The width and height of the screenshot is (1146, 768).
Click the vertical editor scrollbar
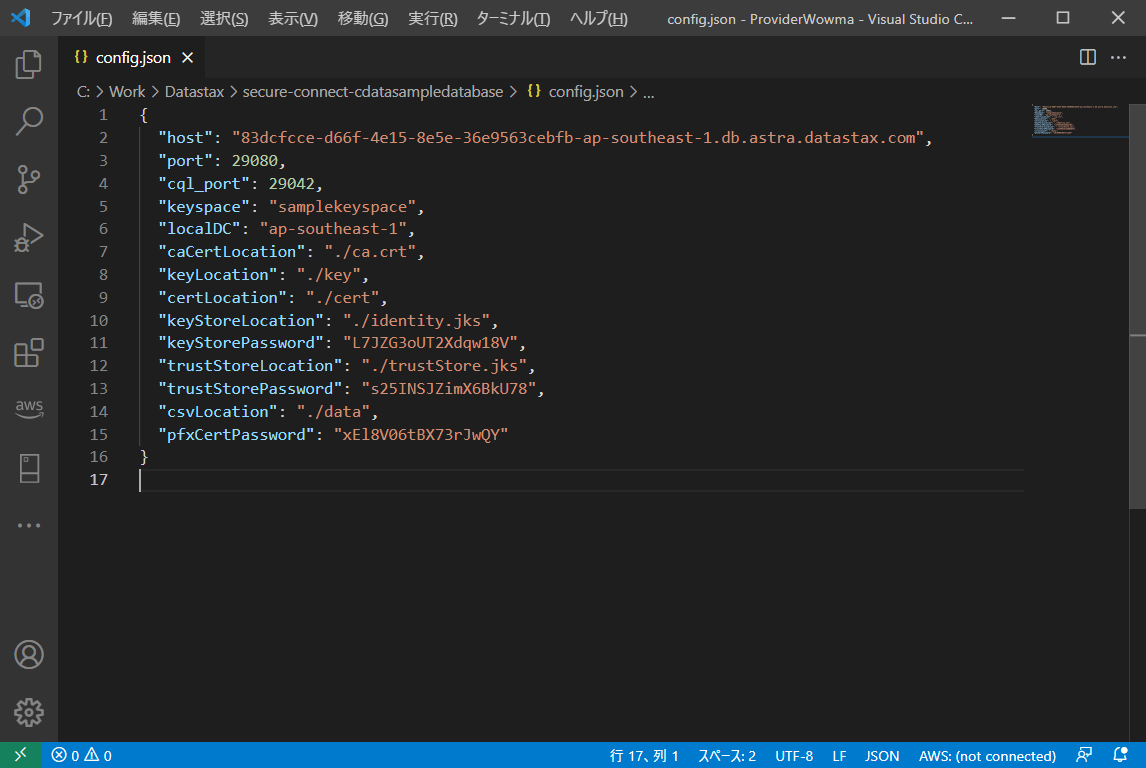point(1137,307)
